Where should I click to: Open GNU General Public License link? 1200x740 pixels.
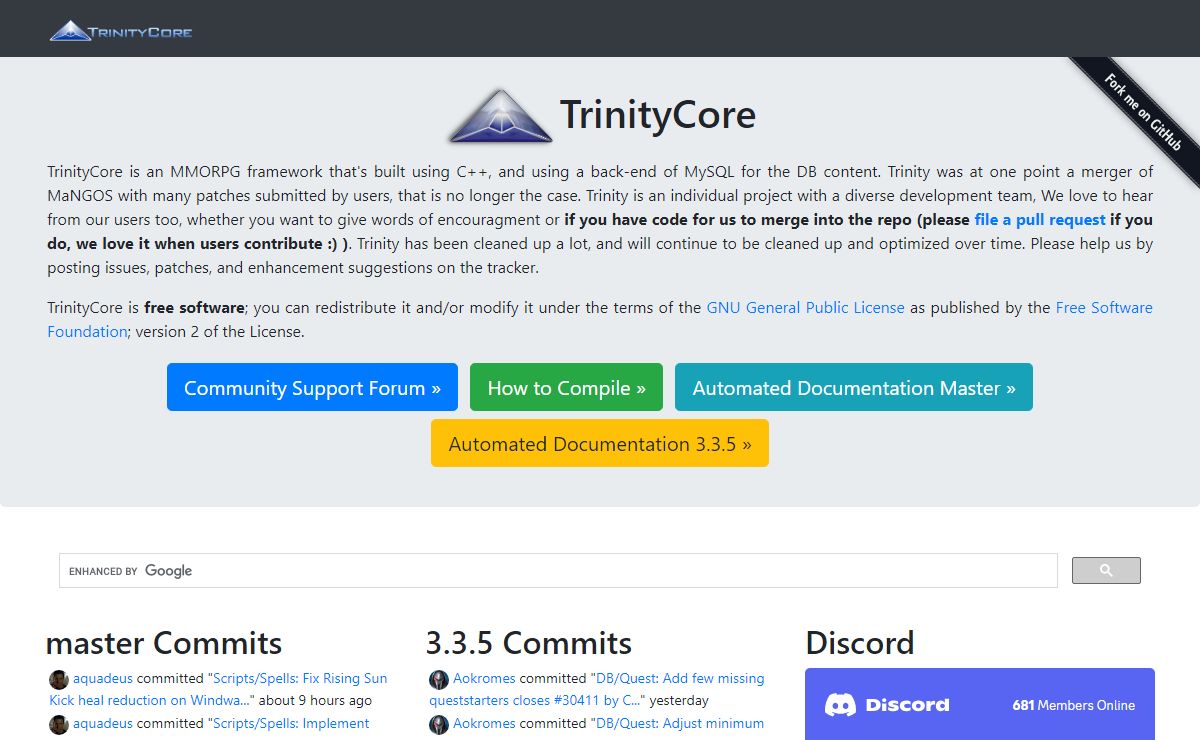tap(805, 307)
